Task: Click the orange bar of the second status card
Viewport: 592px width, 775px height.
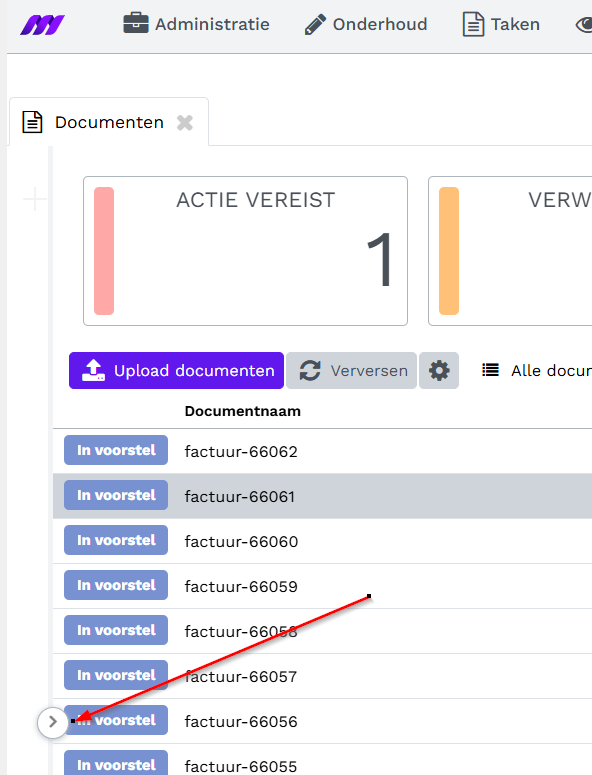Action: (449, 251)
